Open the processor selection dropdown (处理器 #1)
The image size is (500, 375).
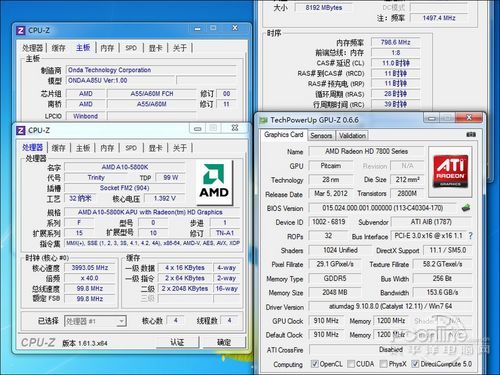point(95,321)
